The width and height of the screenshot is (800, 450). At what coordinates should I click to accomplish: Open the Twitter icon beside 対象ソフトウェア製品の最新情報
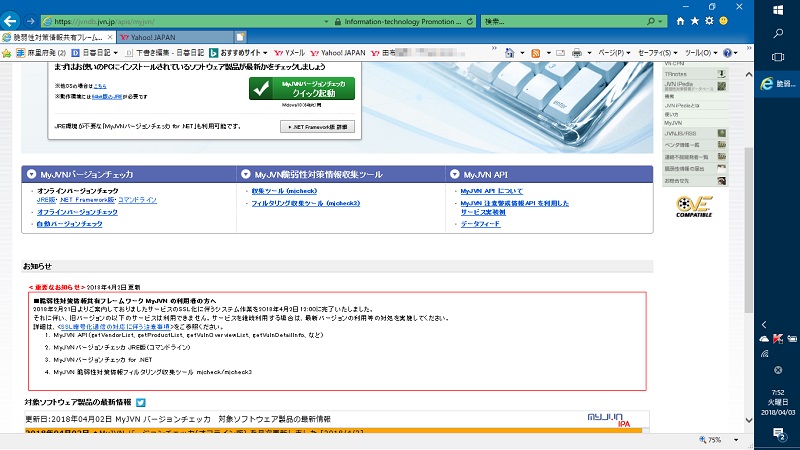point(141,403)
